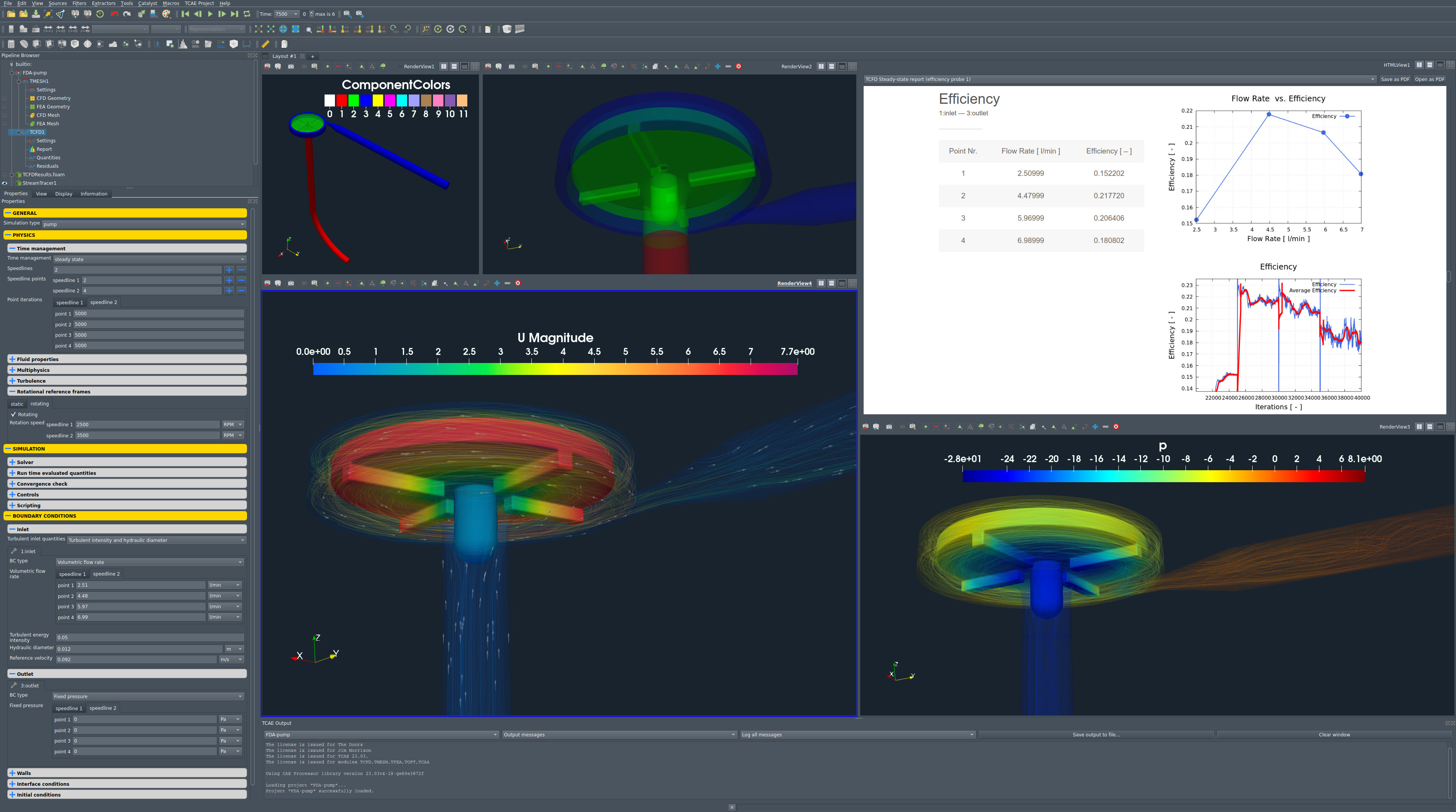Screen dimensions: 1456x812
Task: Open the color palette icon
Action: 167,14
